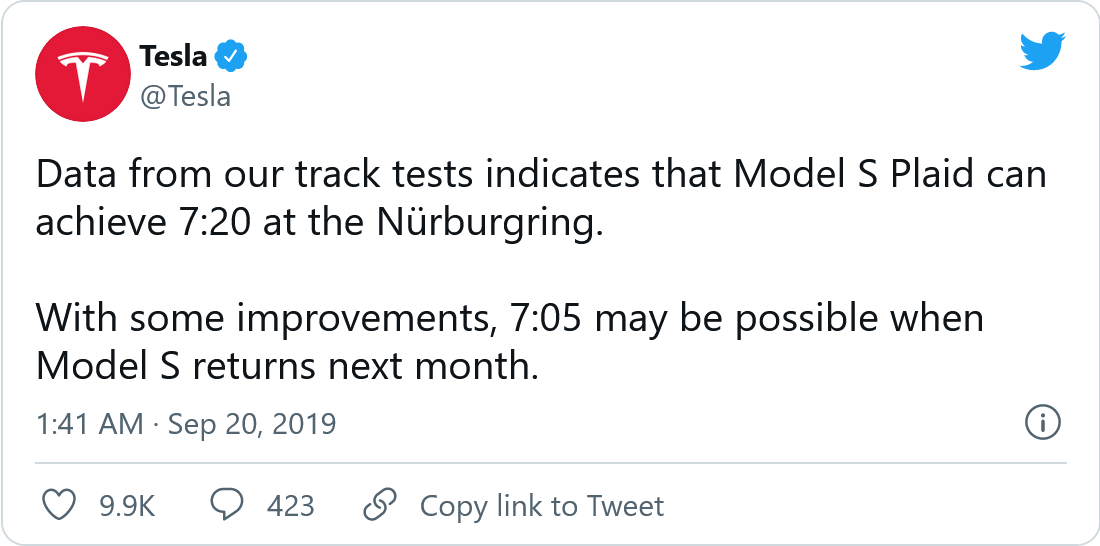Open the 1:41 AM timestamp
Screen dimensions: 1100x546
tap(90, 424)
